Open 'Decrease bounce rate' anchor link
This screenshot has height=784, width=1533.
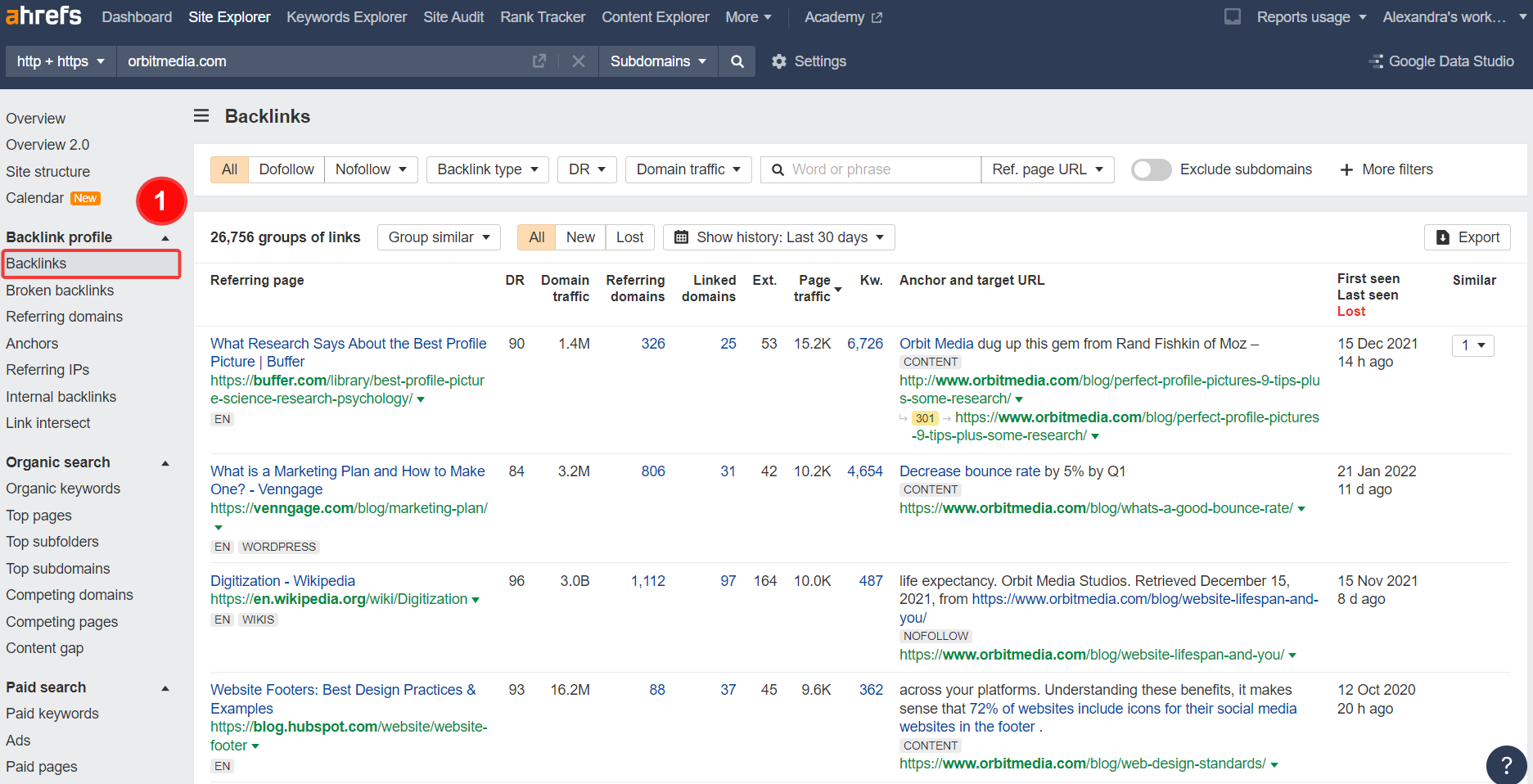[970, 471]
